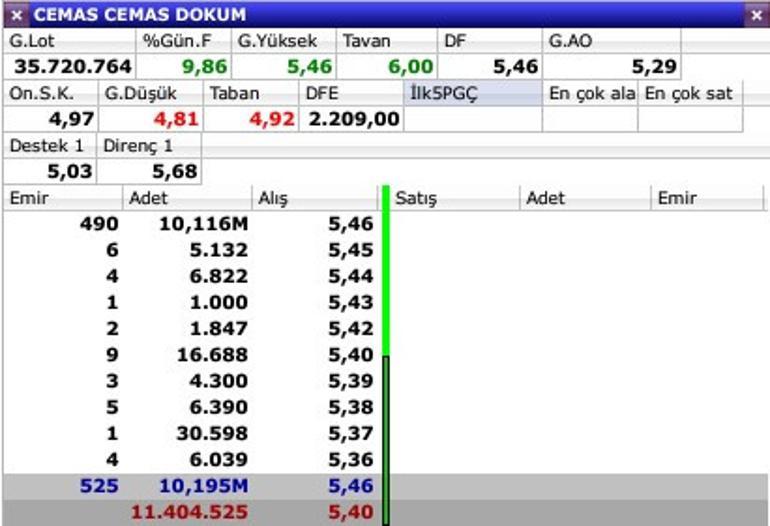Click the Satış column header

[x=456, y=198]
